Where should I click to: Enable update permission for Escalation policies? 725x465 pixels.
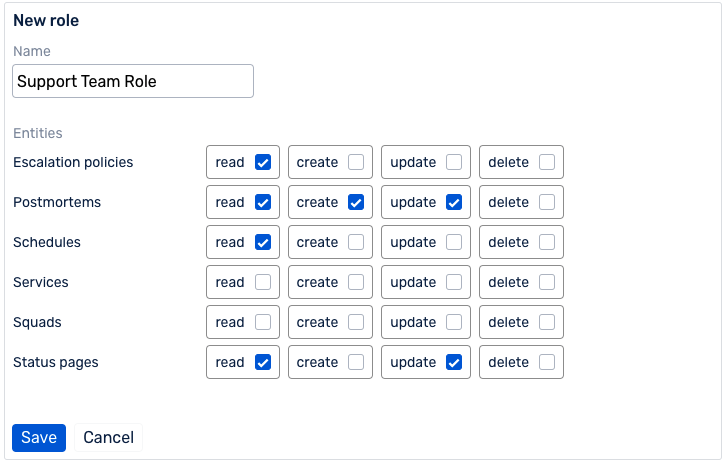454,162
